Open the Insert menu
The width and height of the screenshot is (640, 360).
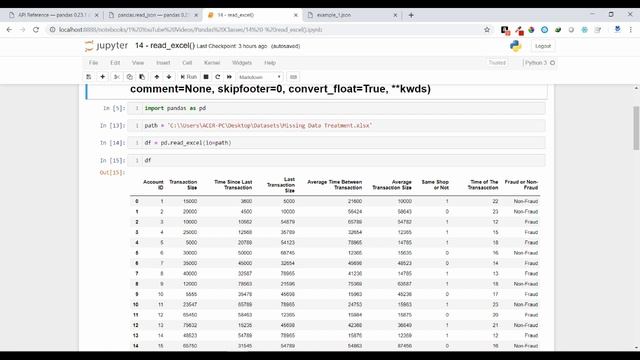coord(163,63)
